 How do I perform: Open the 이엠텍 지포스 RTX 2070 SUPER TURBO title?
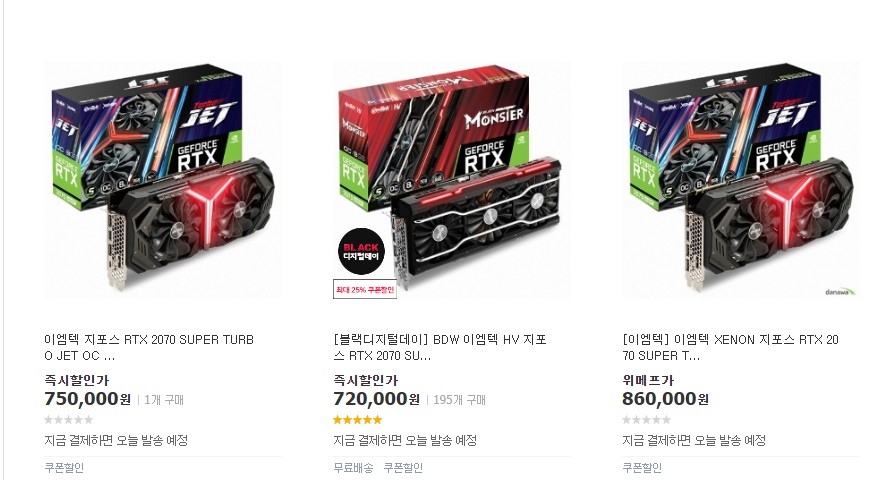[149, 347]
